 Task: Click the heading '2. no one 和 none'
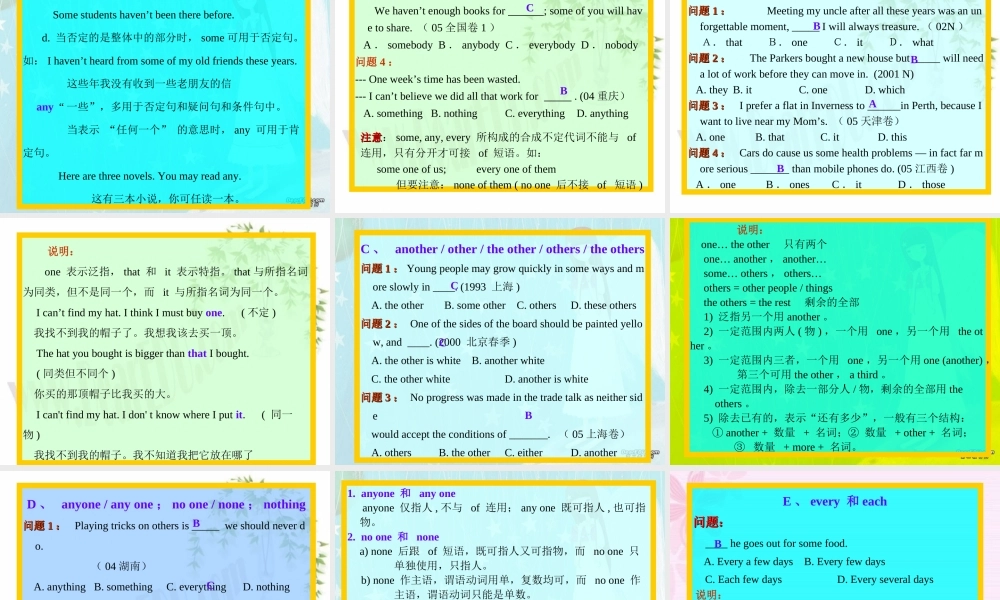pyautogui.click(x=393, y=537)
